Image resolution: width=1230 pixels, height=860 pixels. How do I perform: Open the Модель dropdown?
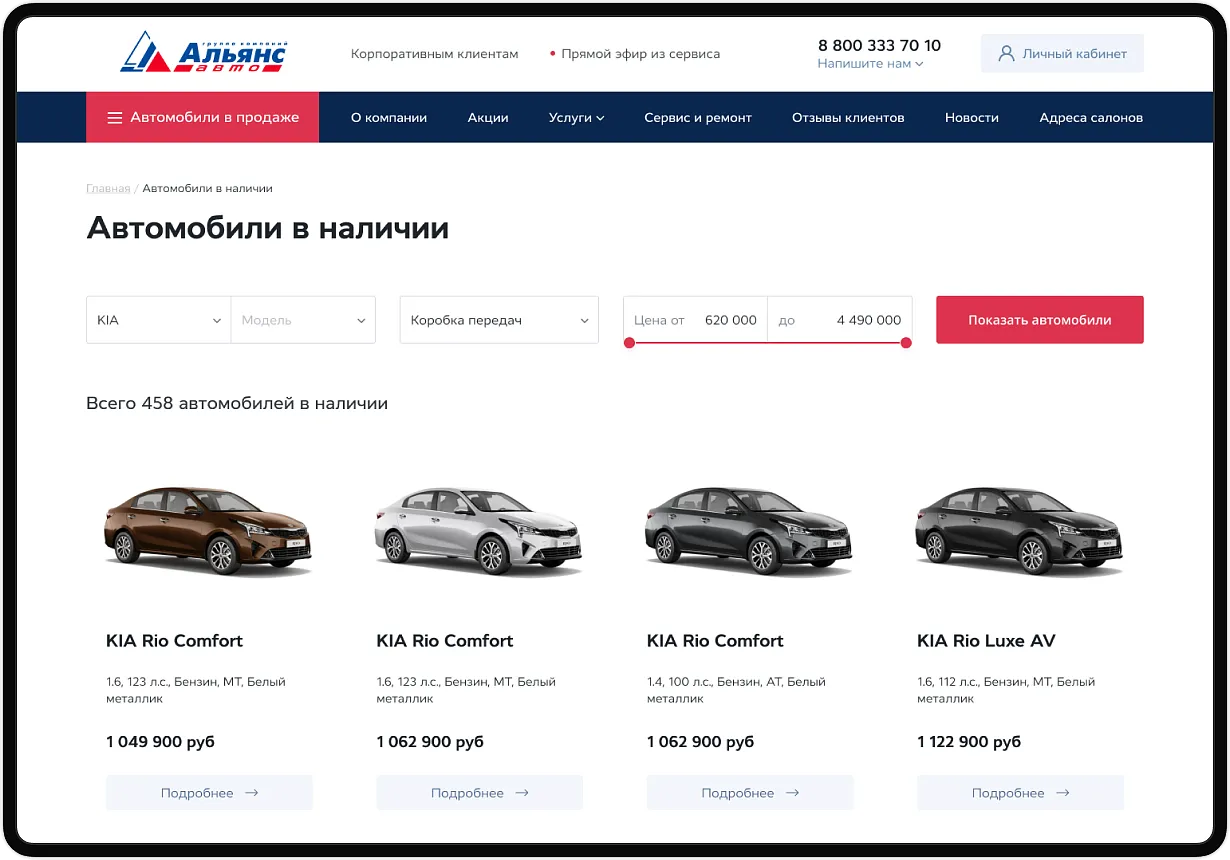coord(303,320)
